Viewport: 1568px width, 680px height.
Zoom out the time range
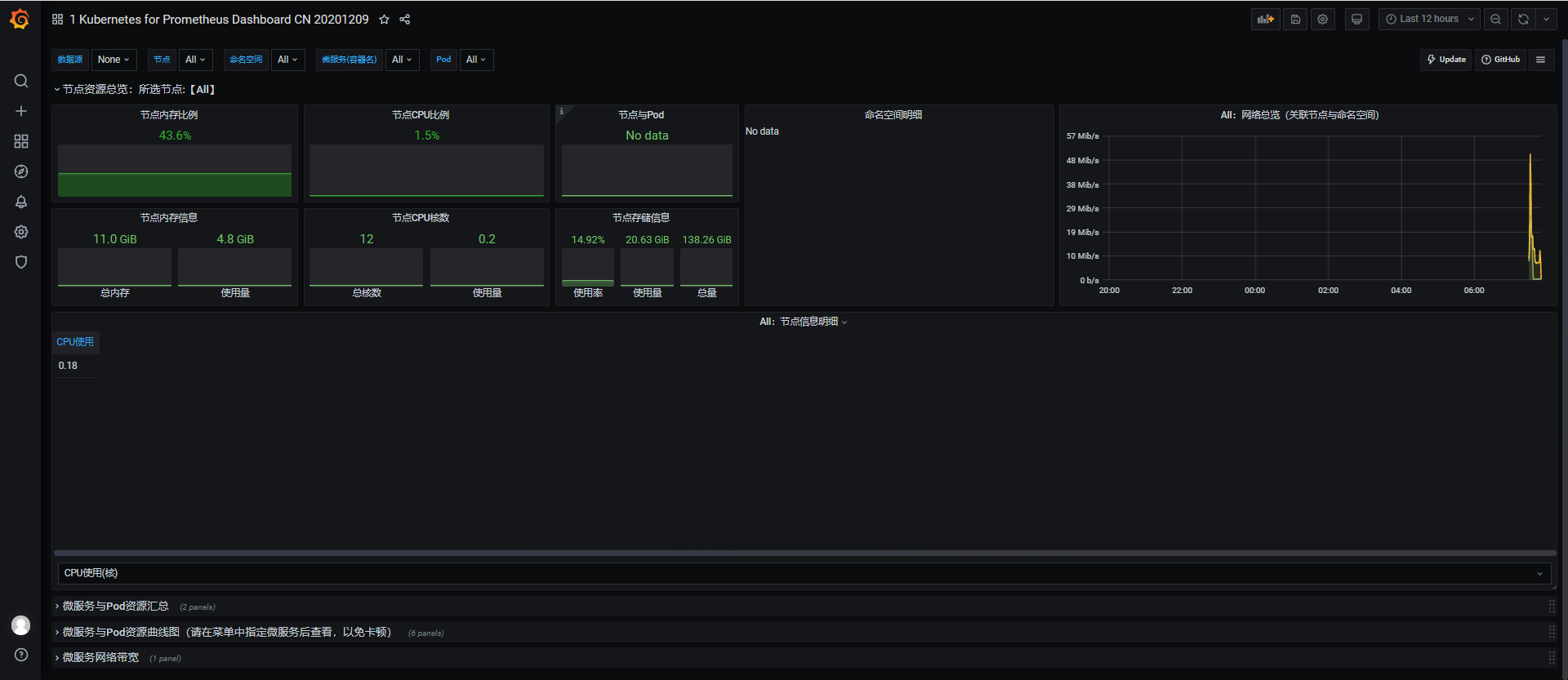[x=1495, y=19]
